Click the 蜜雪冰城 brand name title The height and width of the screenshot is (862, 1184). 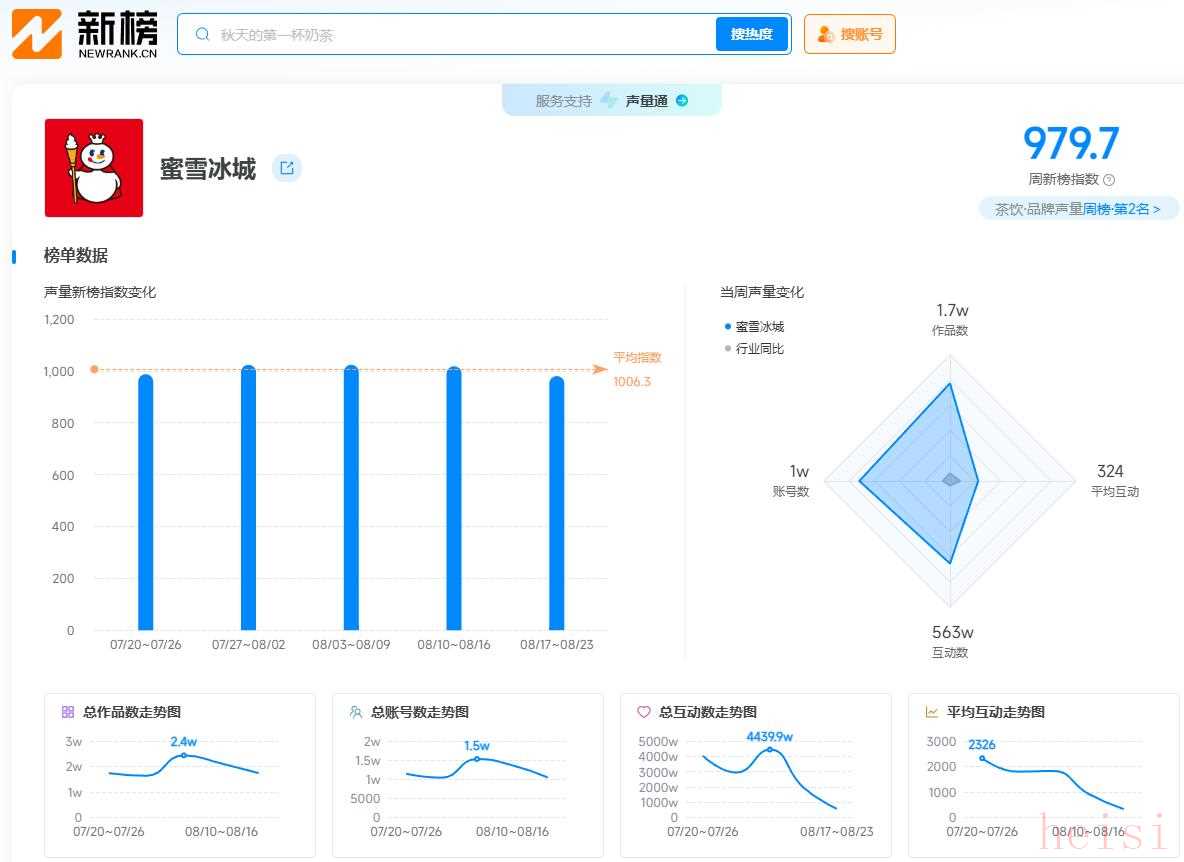[x=208, y=168]
